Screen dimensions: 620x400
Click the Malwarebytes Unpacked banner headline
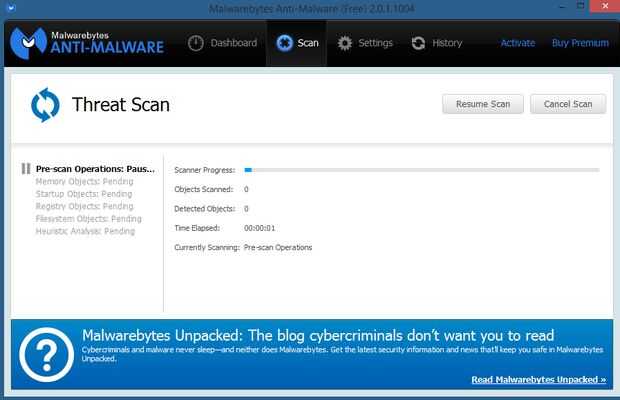pos(318,336)
